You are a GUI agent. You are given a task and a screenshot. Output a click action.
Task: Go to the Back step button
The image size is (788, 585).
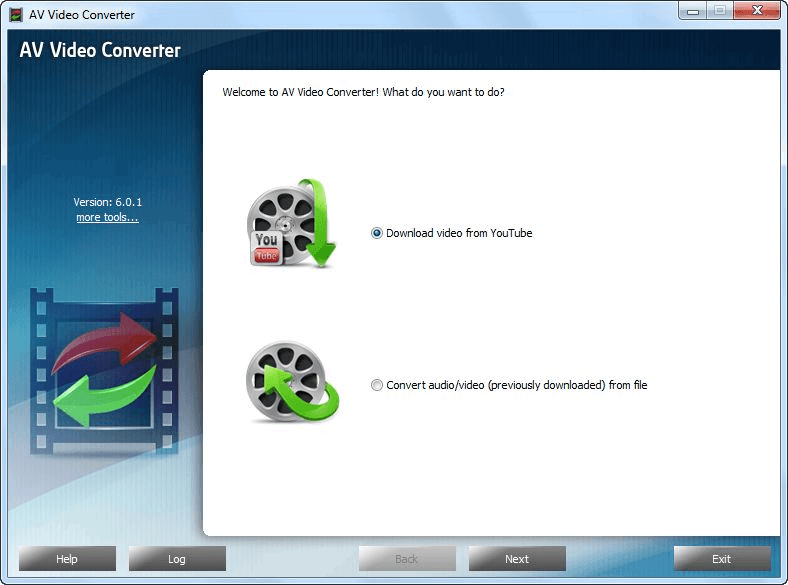pyautogui.click(x=407, y=559)
